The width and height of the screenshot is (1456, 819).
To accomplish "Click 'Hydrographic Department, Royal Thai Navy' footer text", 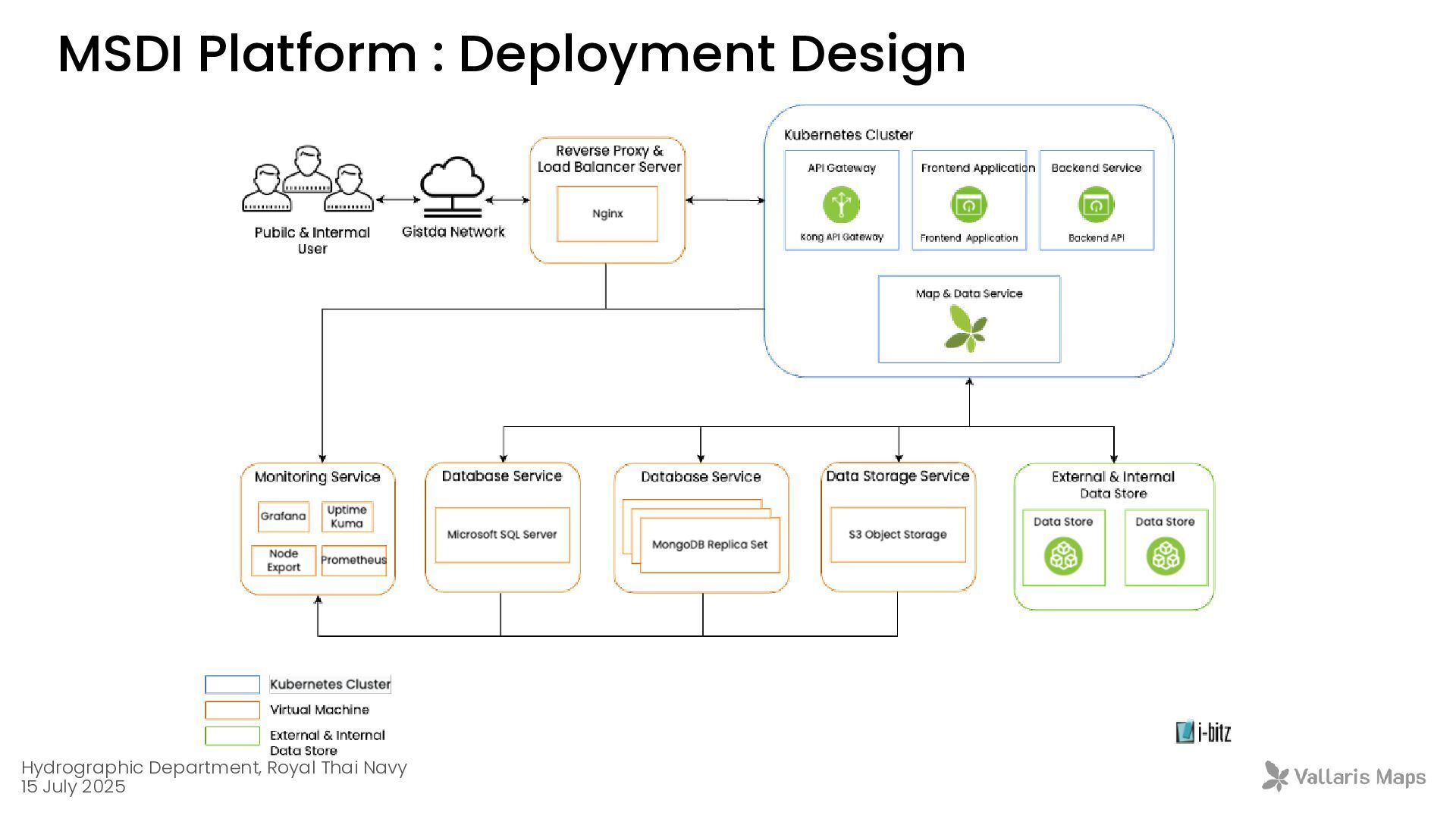I will (215, 767).
